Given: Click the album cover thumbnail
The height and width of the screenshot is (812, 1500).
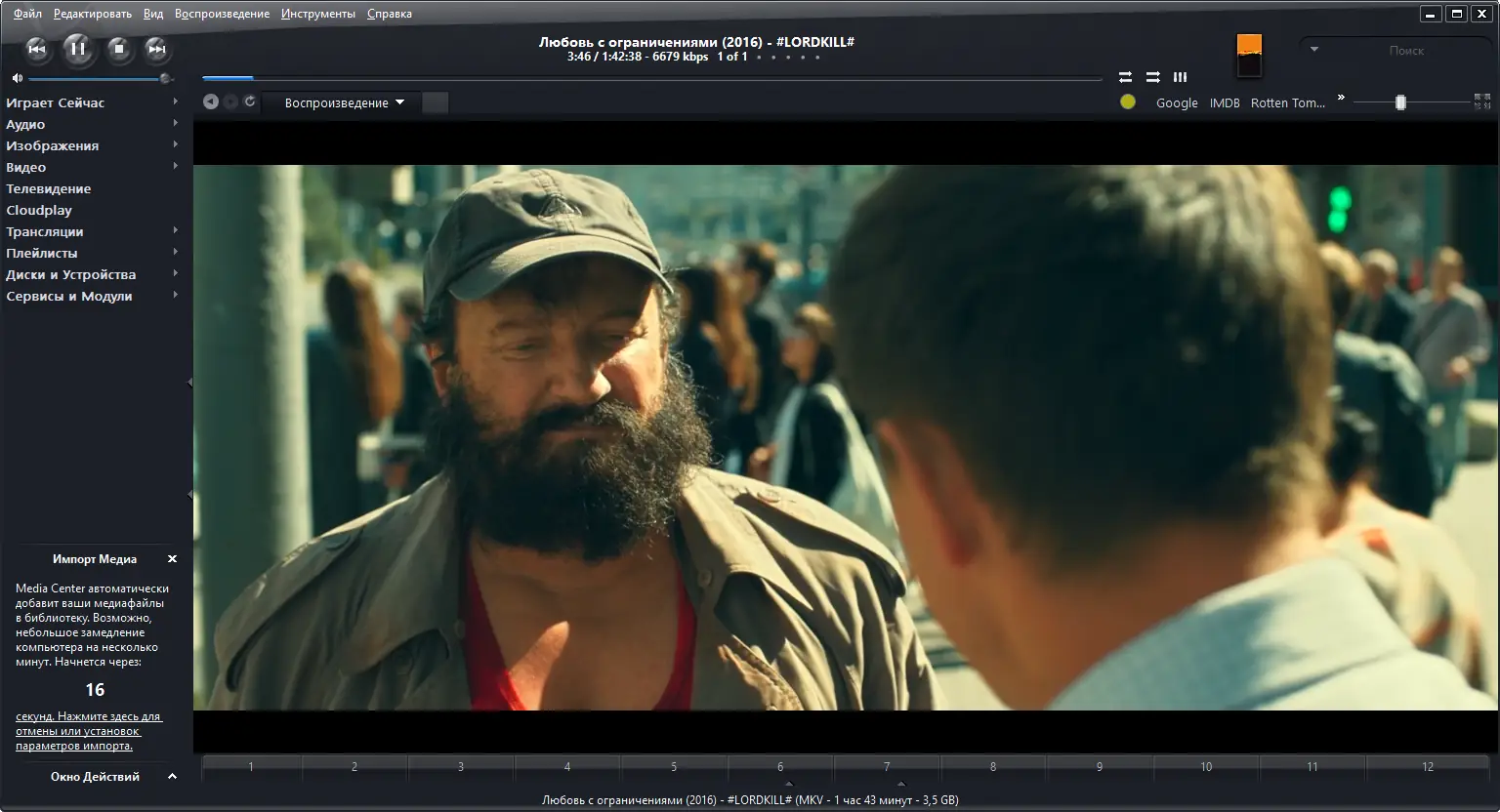Looking at the screenshot, I should point(1249,56).
